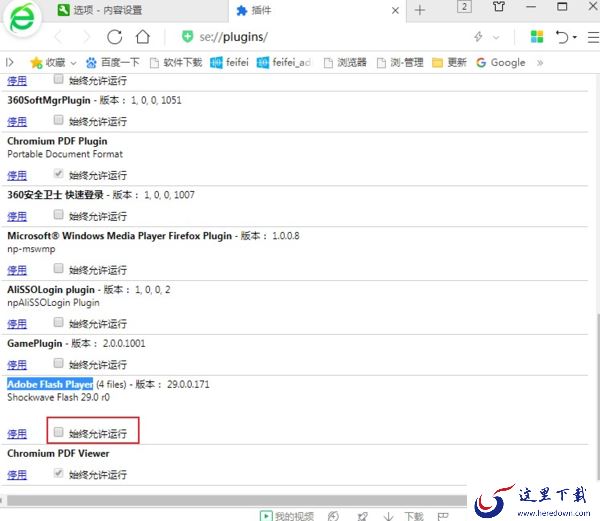Click the Portable Document Format description

click(x=65, y=154)
